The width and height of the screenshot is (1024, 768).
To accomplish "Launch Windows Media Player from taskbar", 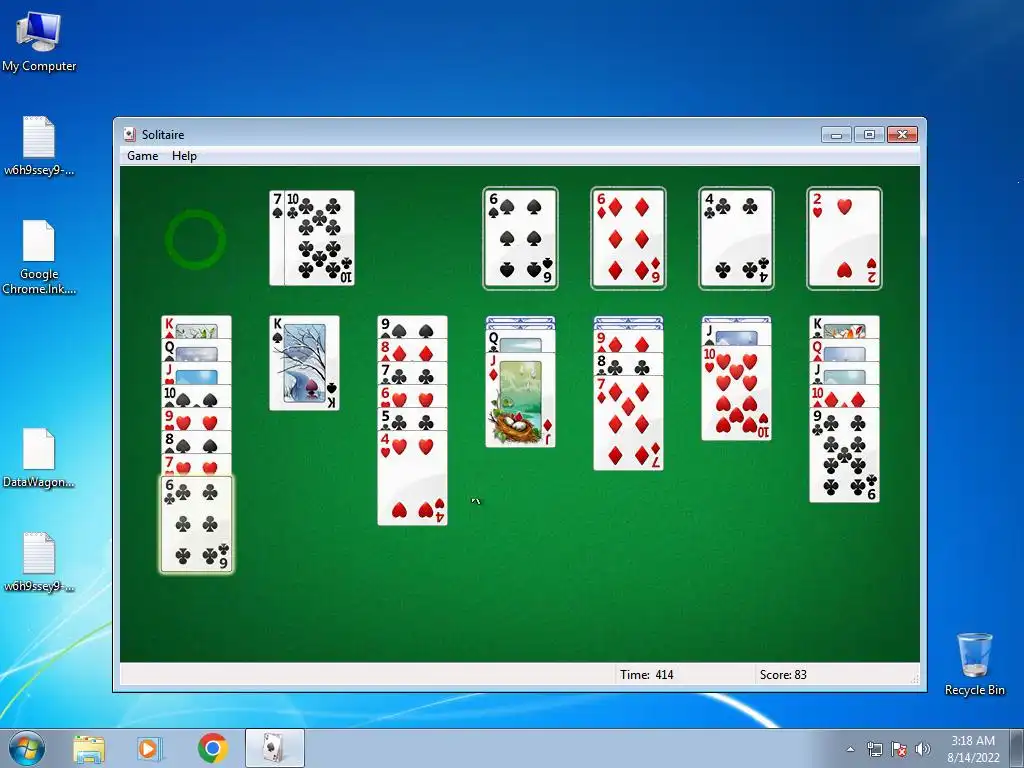I will click(150, 748).
